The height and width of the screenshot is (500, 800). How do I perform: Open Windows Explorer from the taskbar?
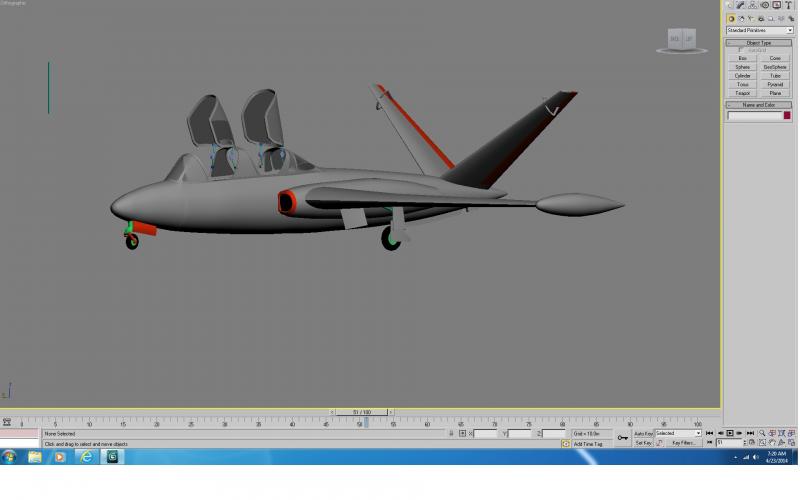(x=35, y=457)
